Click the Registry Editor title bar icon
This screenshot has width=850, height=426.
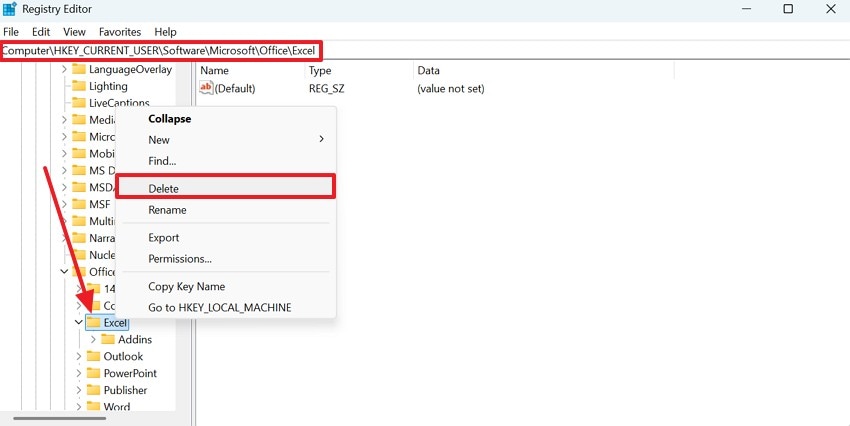pyautogui.click(x=10, y=9)
